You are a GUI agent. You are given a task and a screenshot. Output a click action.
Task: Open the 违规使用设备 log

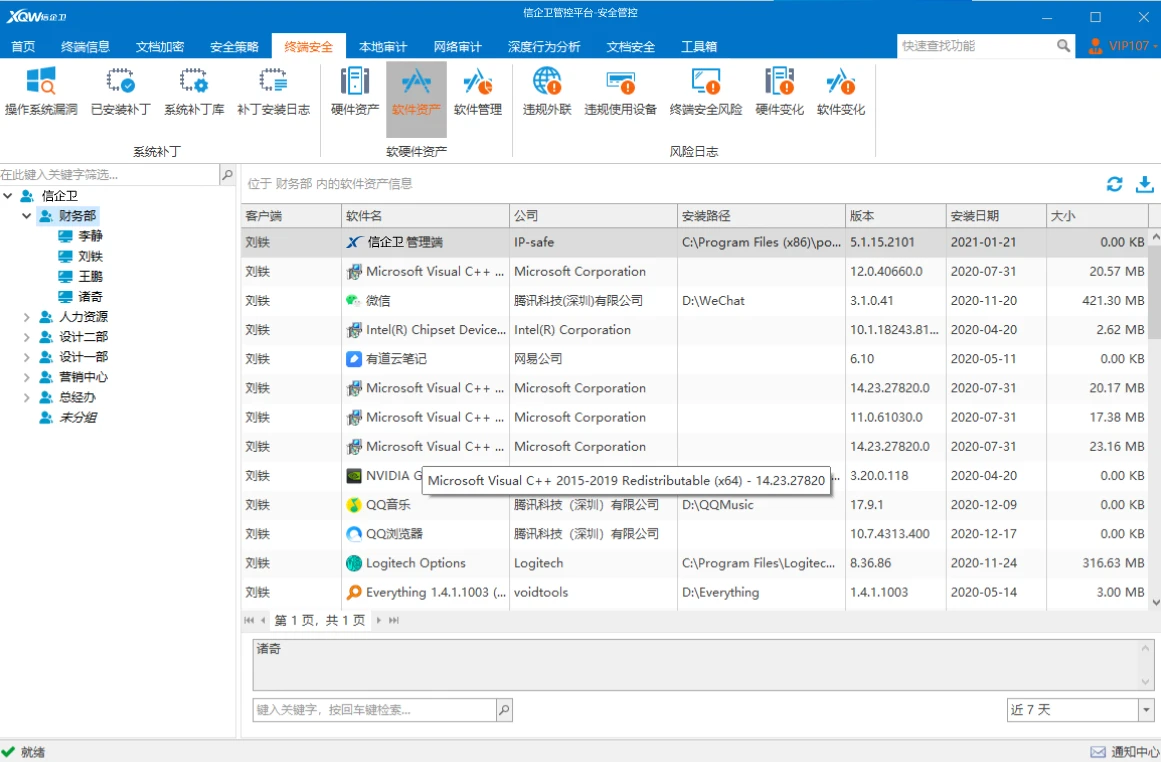[x=620, y=92]
